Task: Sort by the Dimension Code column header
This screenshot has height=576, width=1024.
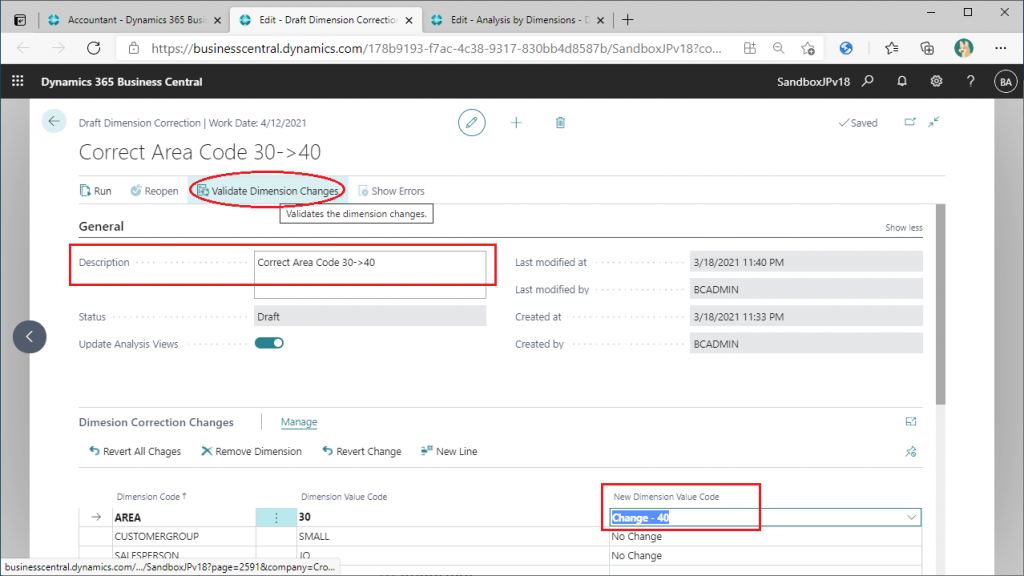Action: pos(152,497)
